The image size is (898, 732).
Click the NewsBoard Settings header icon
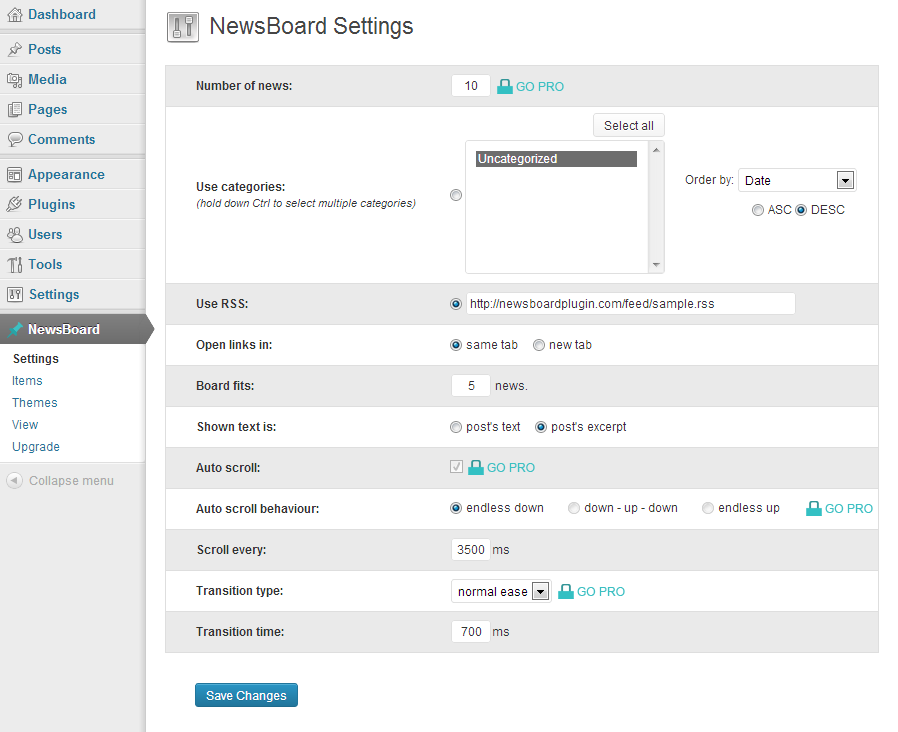pyautogui.click(x=183, y=27)
